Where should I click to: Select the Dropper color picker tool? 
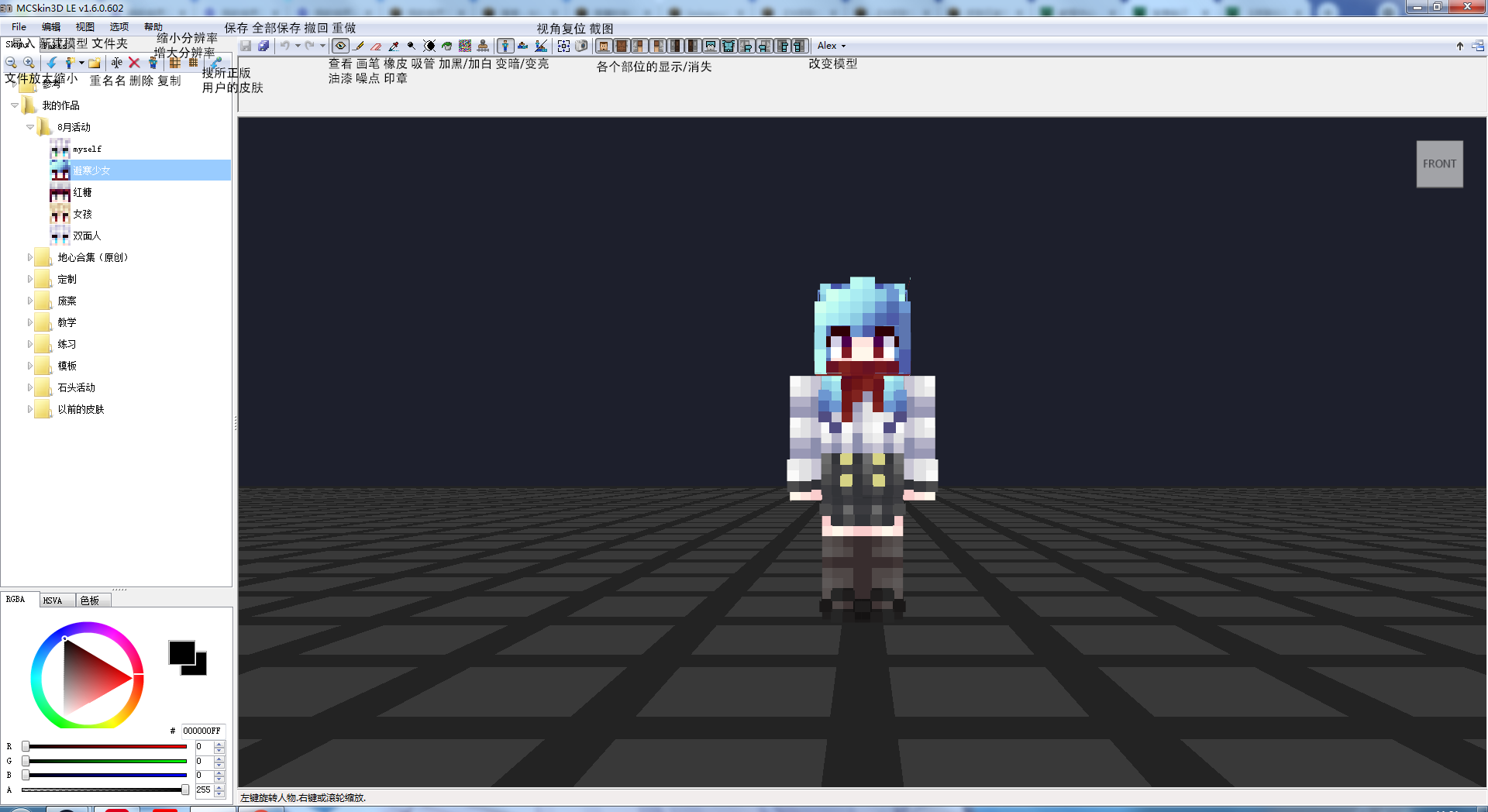click(393, 46)
